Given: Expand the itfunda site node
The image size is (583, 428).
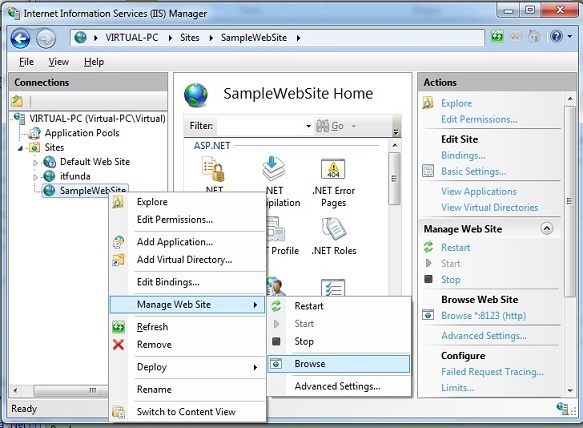Looking at the screenshot, I should [x=36, y=177].
